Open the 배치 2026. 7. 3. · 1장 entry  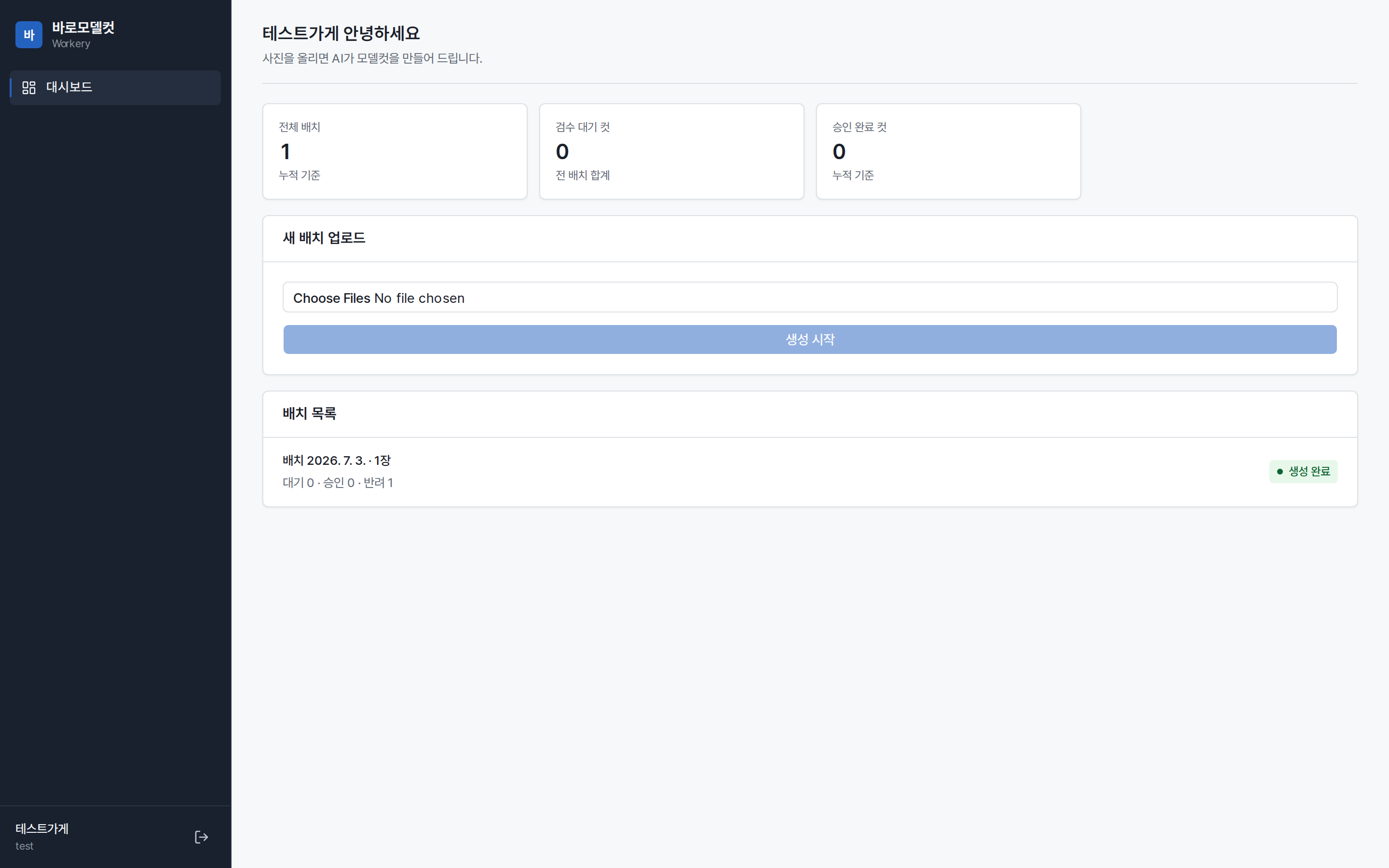tap(810, 472)
